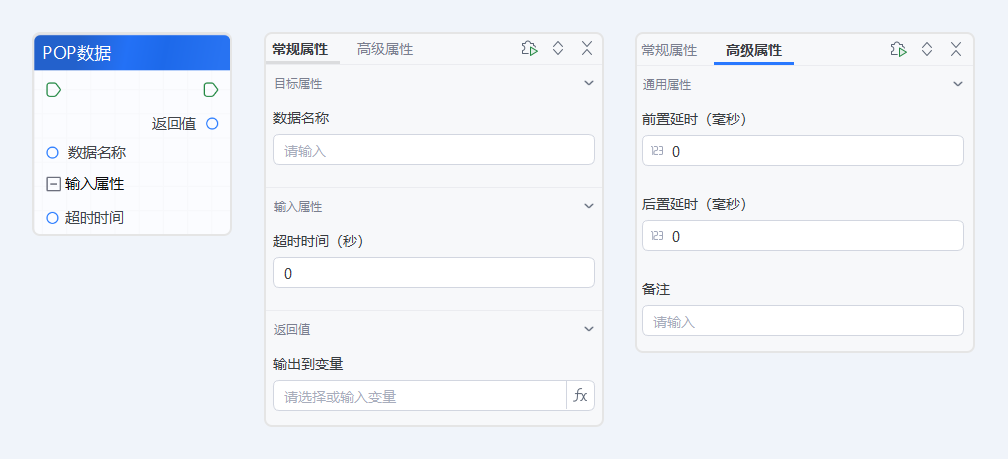
Task: Switch to 高级属性 tab in the 目标属性 panel
Action: tap(385, 49)
